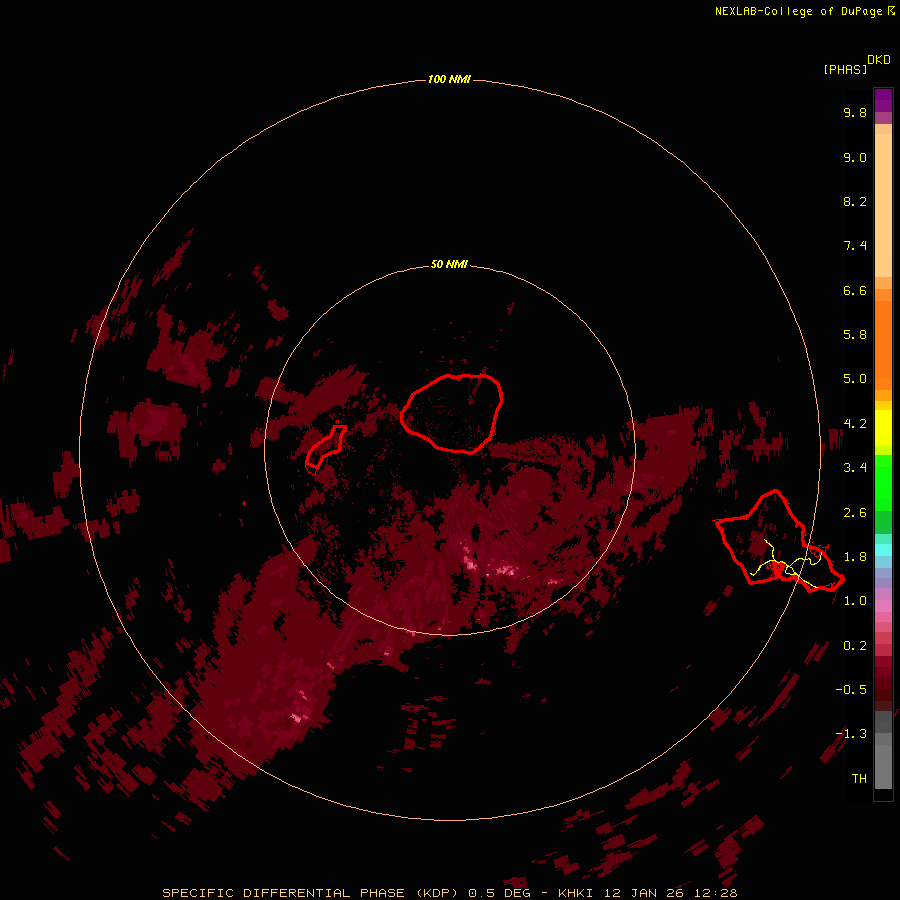Click the 6.6 legend value

click(x=855, y=290)
